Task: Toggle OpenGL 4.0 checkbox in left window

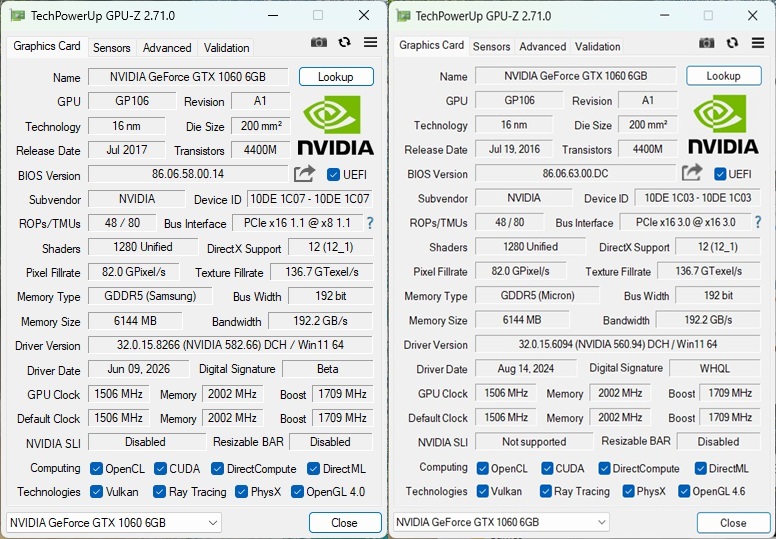Action: point(297,491)
